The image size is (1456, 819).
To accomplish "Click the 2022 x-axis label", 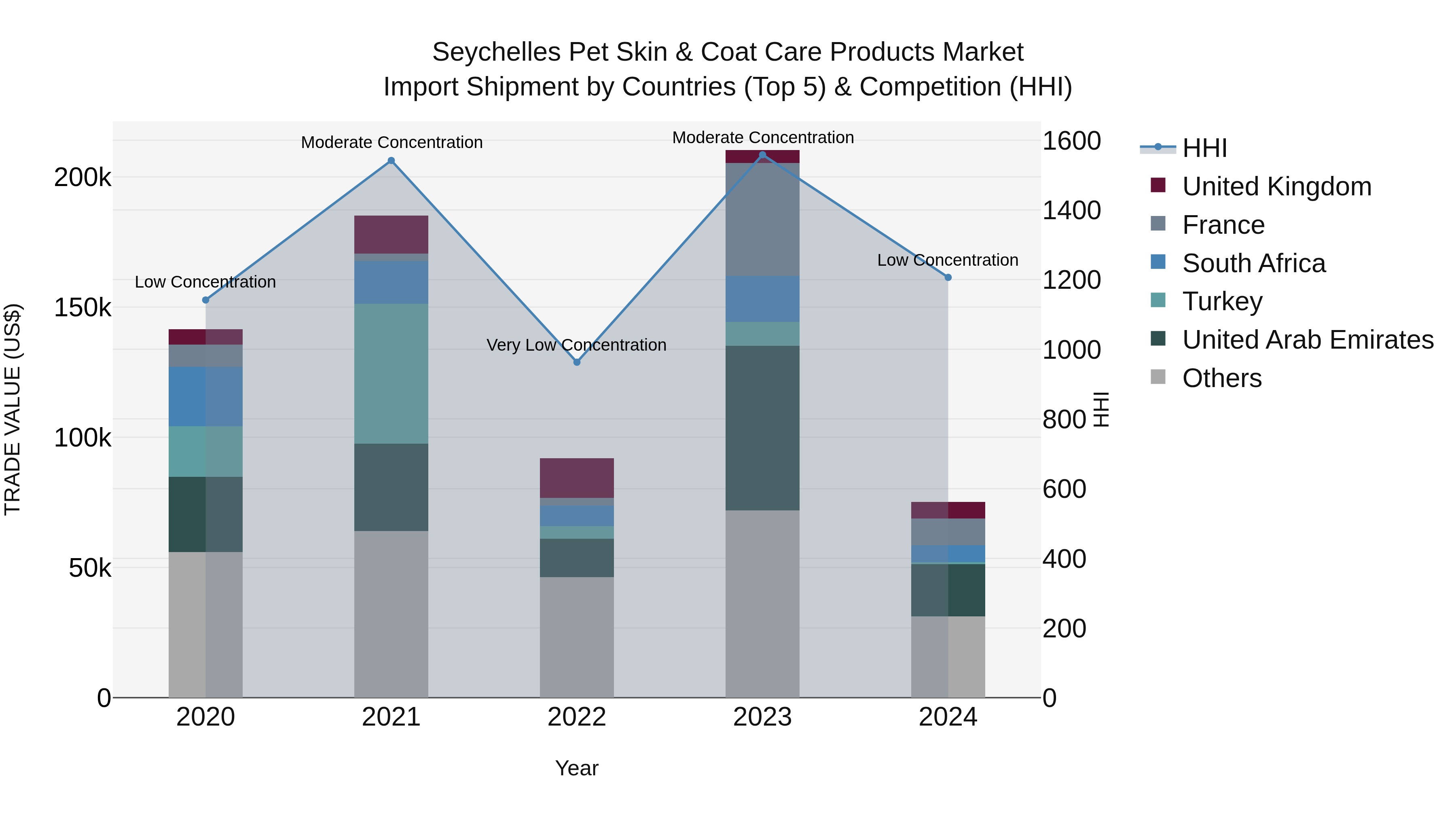I will coord(577,717).
